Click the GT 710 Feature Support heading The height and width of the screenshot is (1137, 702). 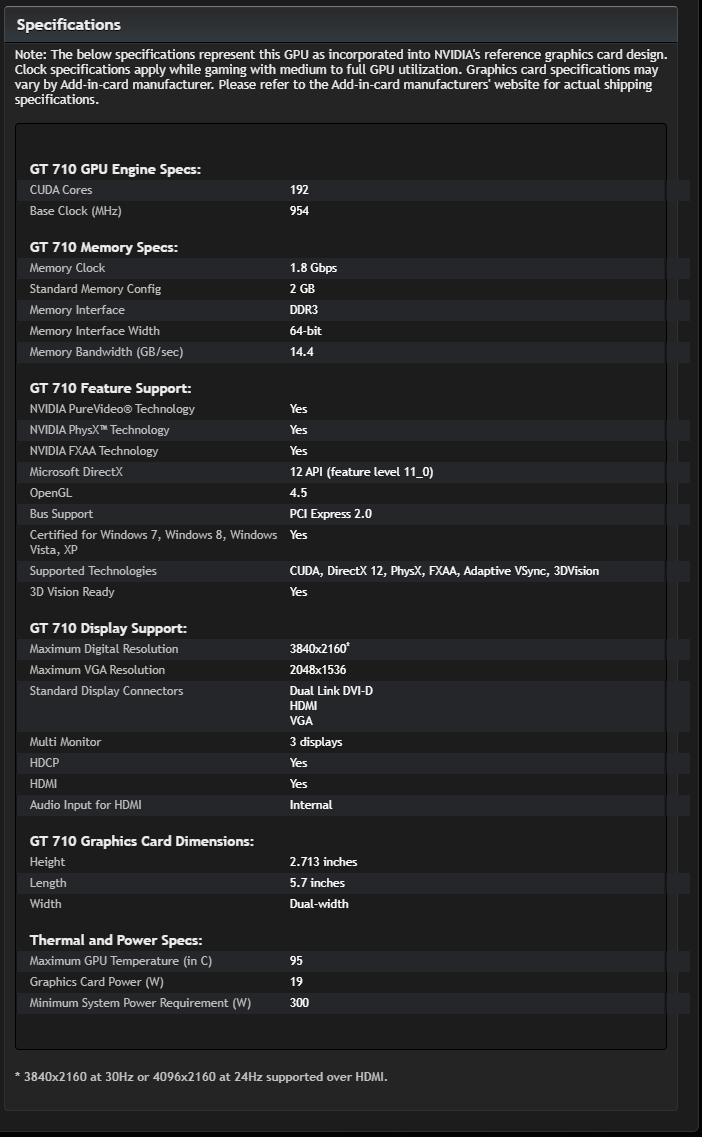point(110,388)
